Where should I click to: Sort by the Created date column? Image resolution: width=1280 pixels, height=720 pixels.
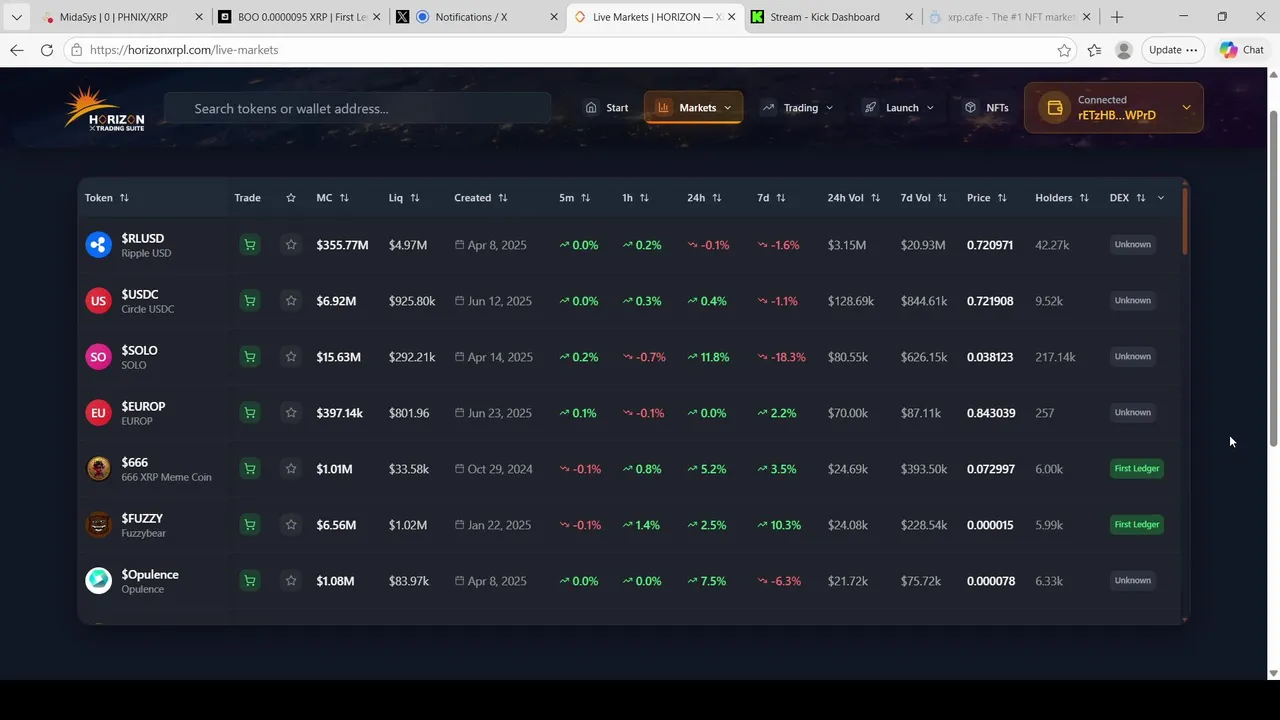click(481, 198)
